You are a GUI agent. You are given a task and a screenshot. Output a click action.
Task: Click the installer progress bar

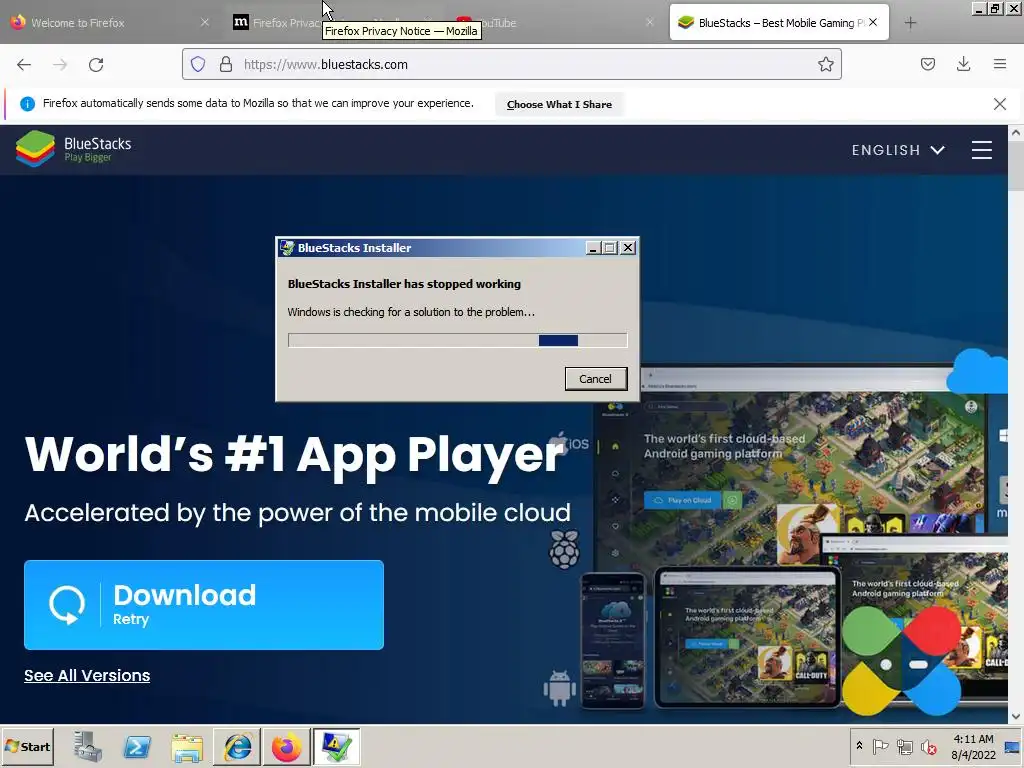pos(458,340)
